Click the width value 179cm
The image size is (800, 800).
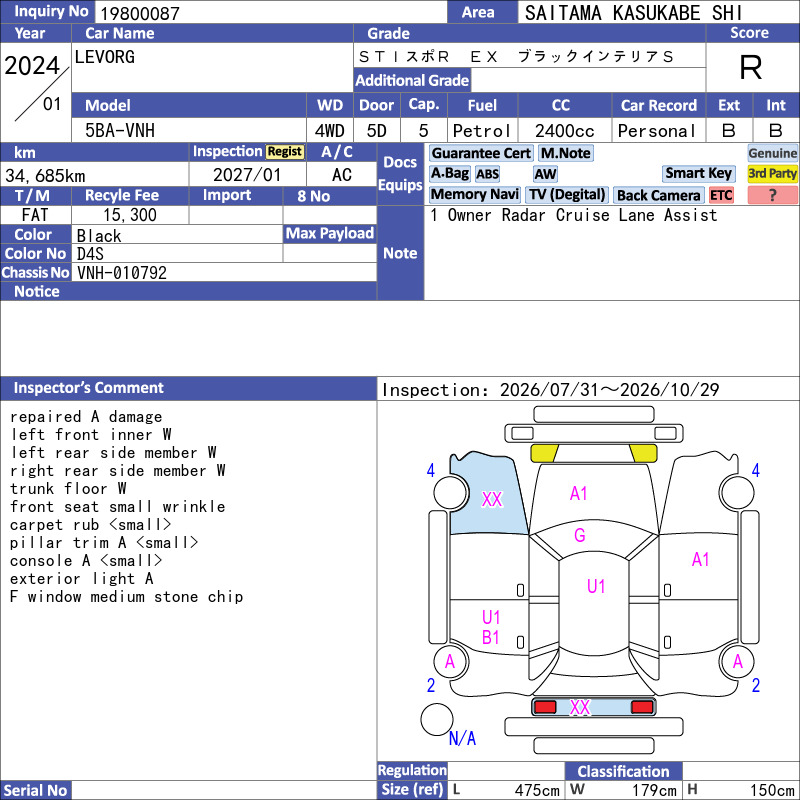pos(654,790)
